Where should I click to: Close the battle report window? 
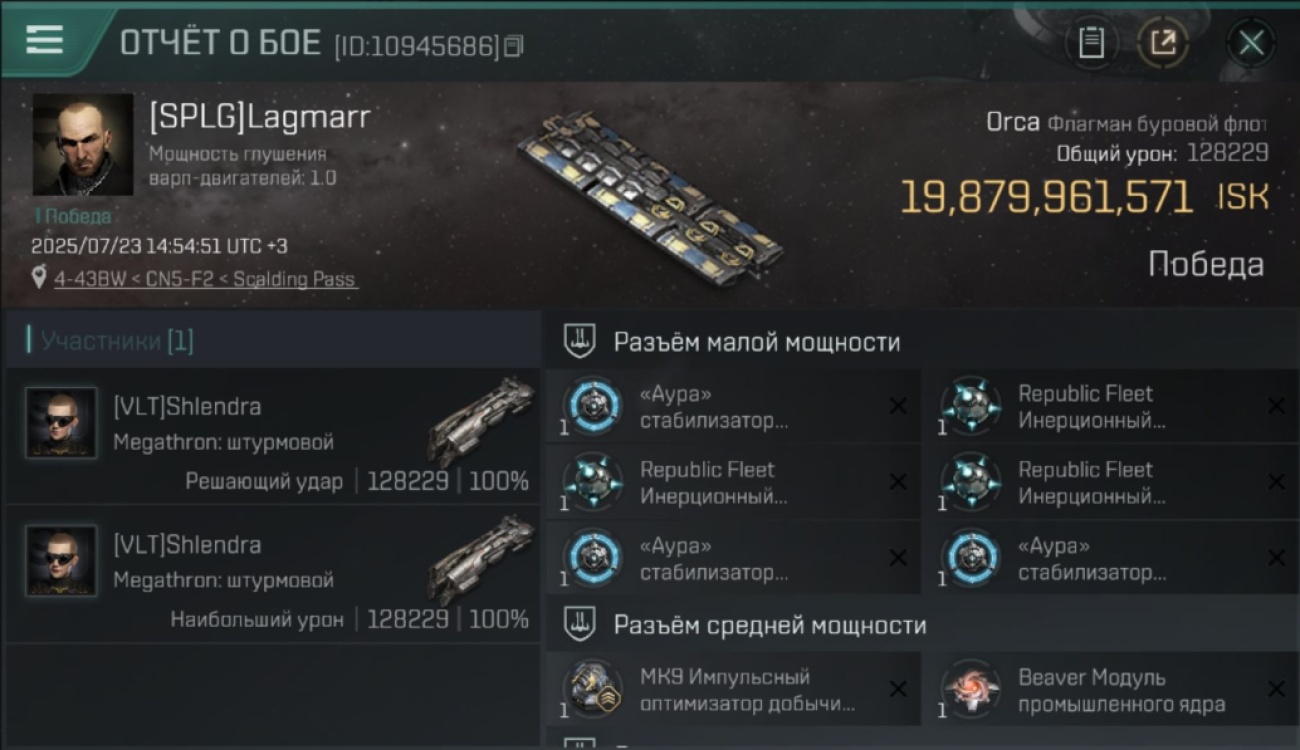click(1251, 43)
